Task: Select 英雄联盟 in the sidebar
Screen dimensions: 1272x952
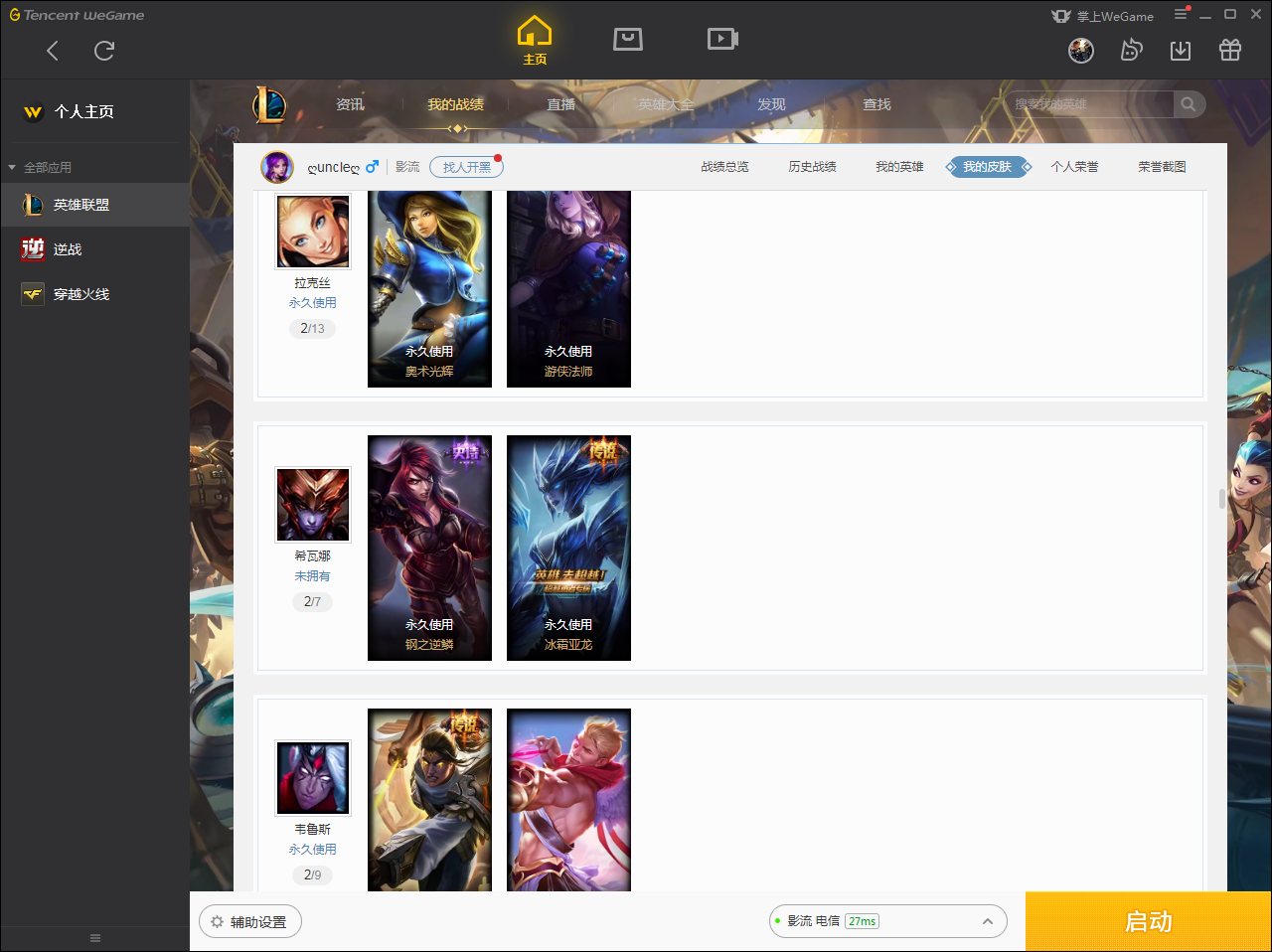Action: (94, 205)
